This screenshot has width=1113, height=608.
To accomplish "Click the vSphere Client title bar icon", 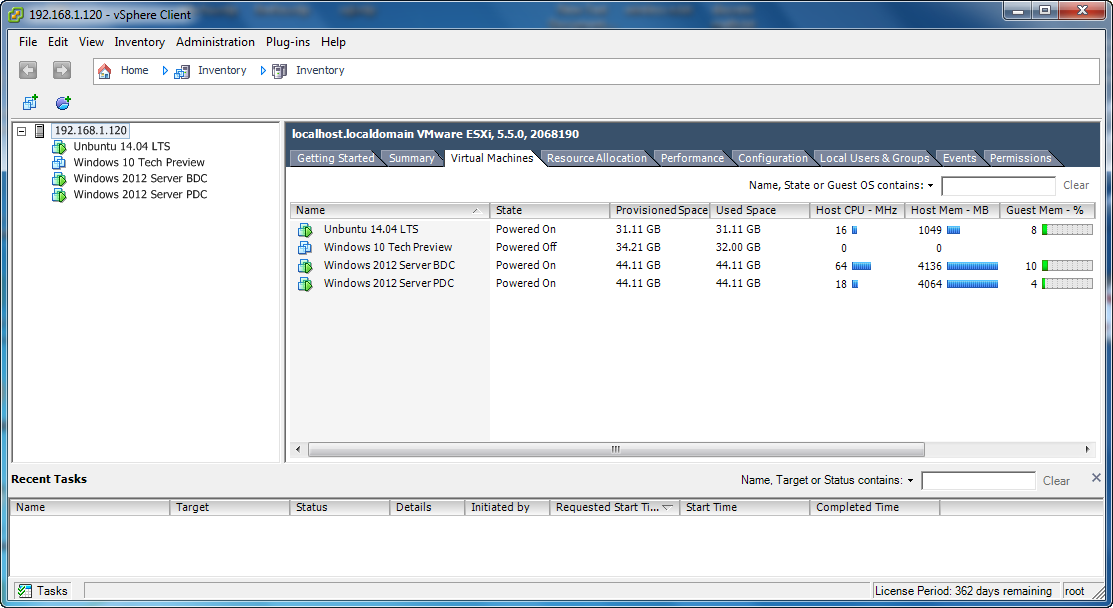I will click(16, 15).
